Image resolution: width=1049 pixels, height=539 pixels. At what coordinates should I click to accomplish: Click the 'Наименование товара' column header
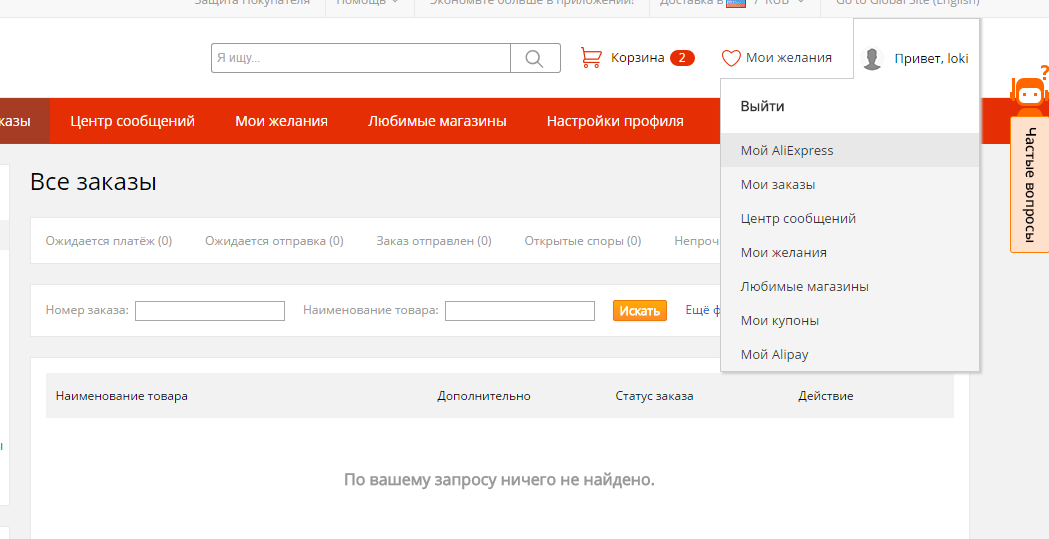[x=122, y=396]
